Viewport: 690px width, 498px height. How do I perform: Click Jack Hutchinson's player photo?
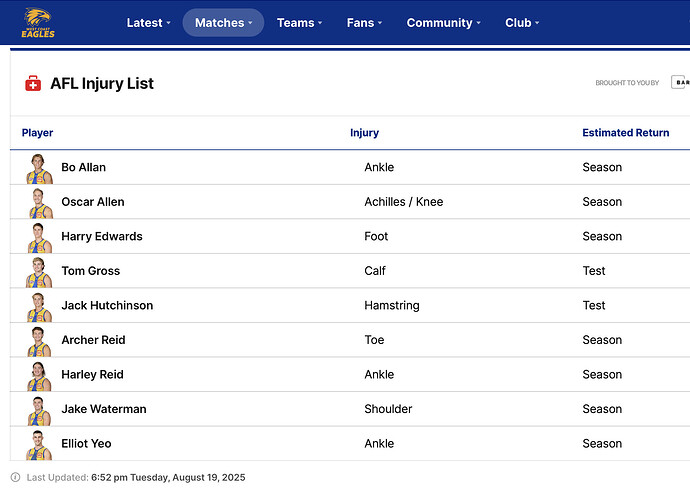pos(39,306)
